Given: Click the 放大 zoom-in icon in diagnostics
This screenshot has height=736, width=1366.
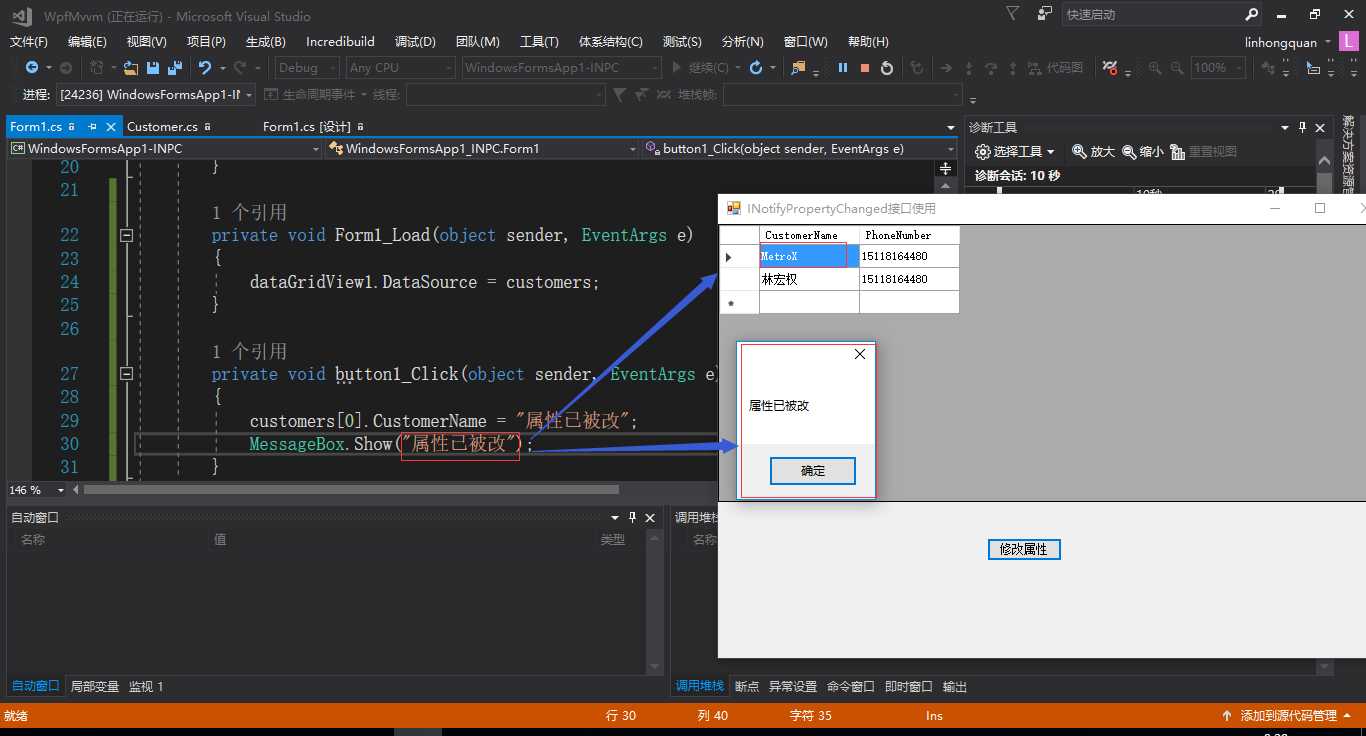Looking at the screenshot, I should 1079,152.
